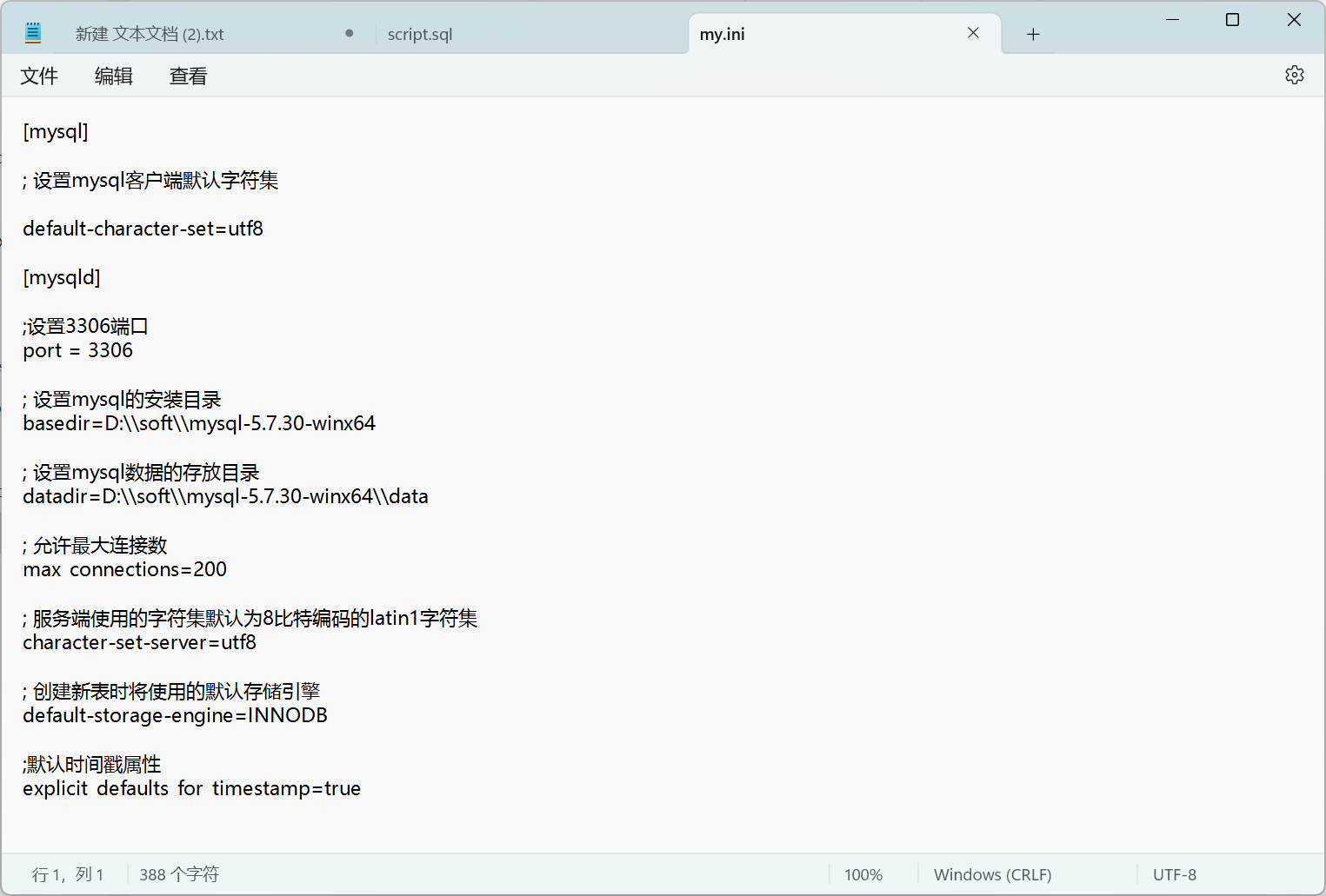Click the max_connections=200 line

125,569
